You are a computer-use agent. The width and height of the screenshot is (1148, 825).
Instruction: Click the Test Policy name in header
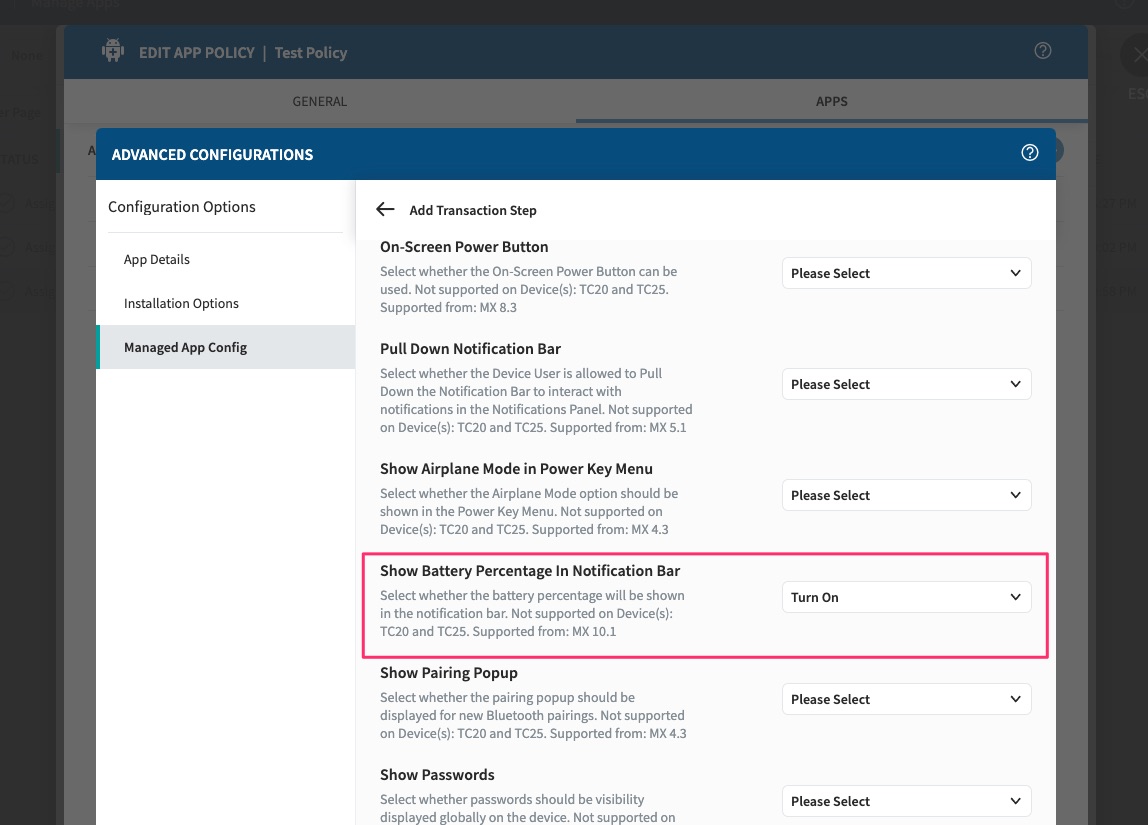pos(310,52)
